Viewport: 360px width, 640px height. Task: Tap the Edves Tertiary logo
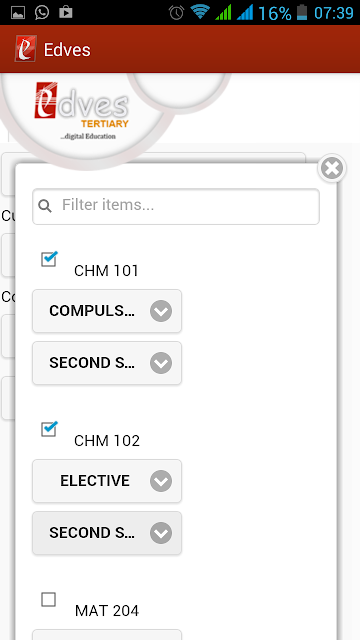tap(82, 111)
